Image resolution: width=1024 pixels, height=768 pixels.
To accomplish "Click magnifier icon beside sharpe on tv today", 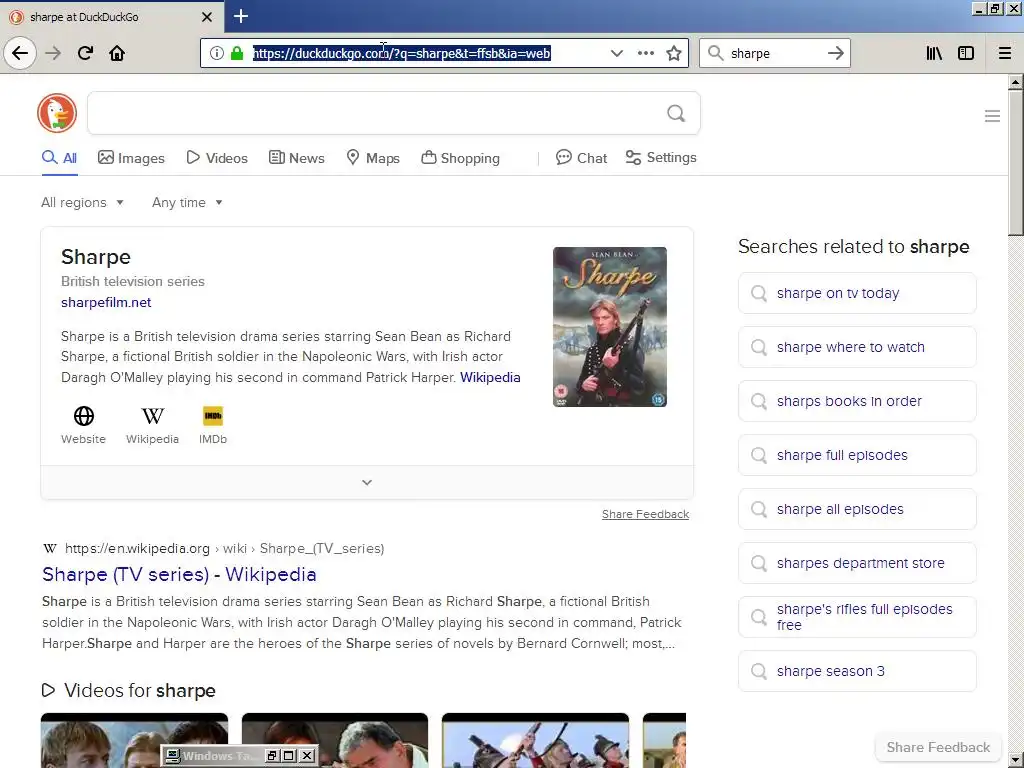I will [759, 293].
